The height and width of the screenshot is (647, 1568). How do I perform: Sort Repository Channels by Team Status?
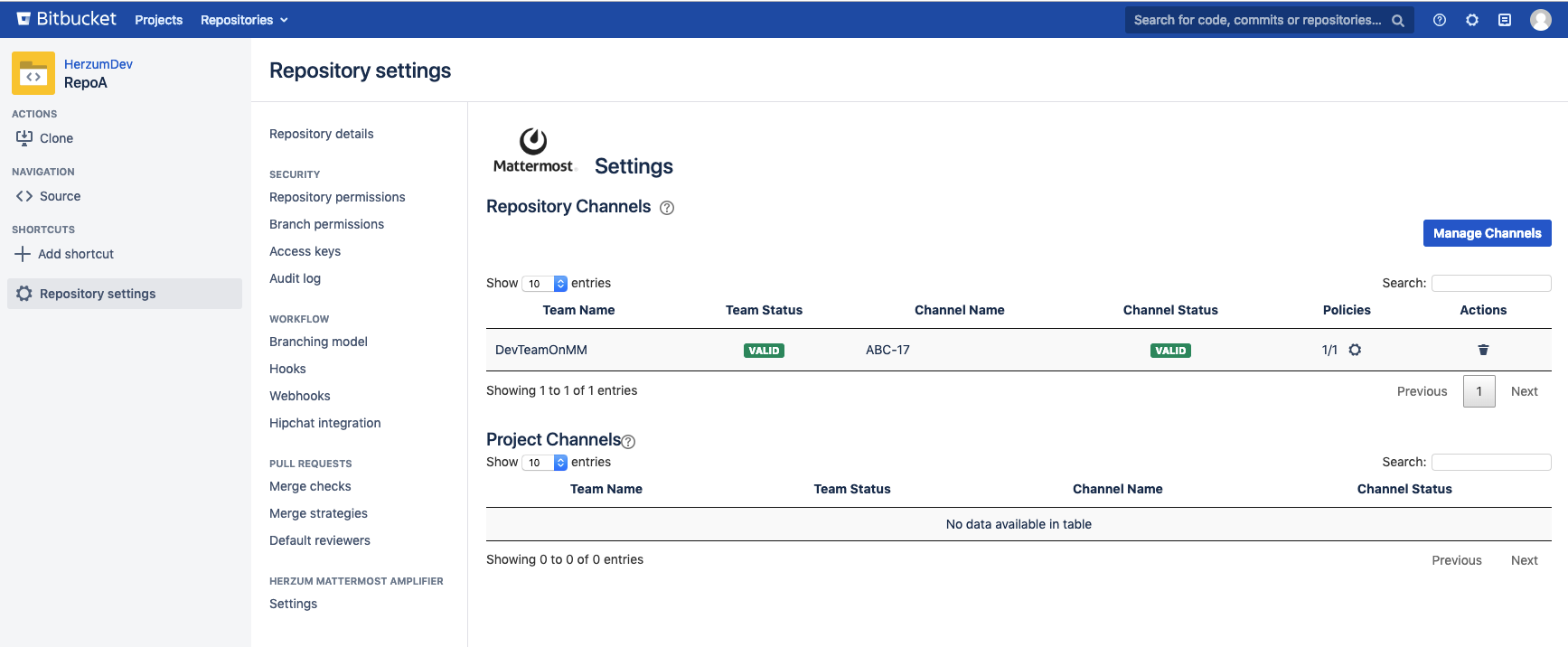click(764, 310)
